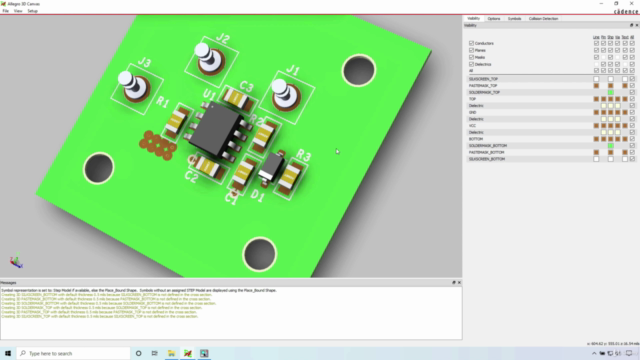640x360 pixels.
Task: Toggle the All checkbox for VCC layer
Action: point(632,126)
